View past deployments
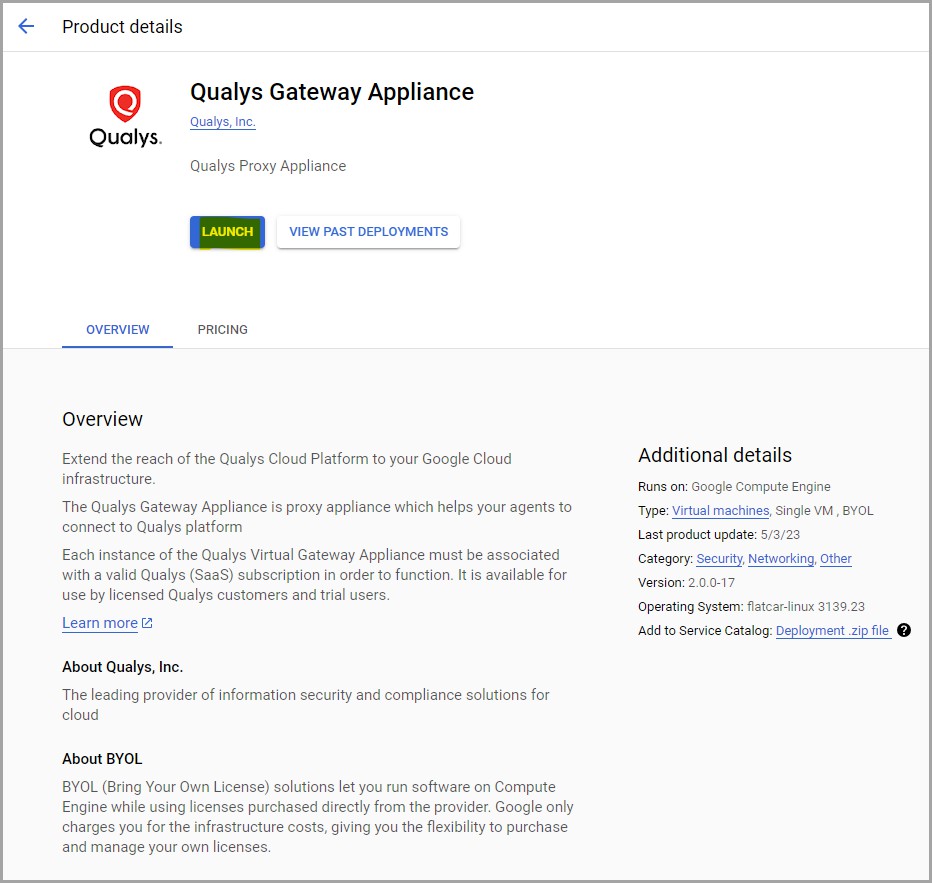This screenshot has height=883, width=932. 369,232
